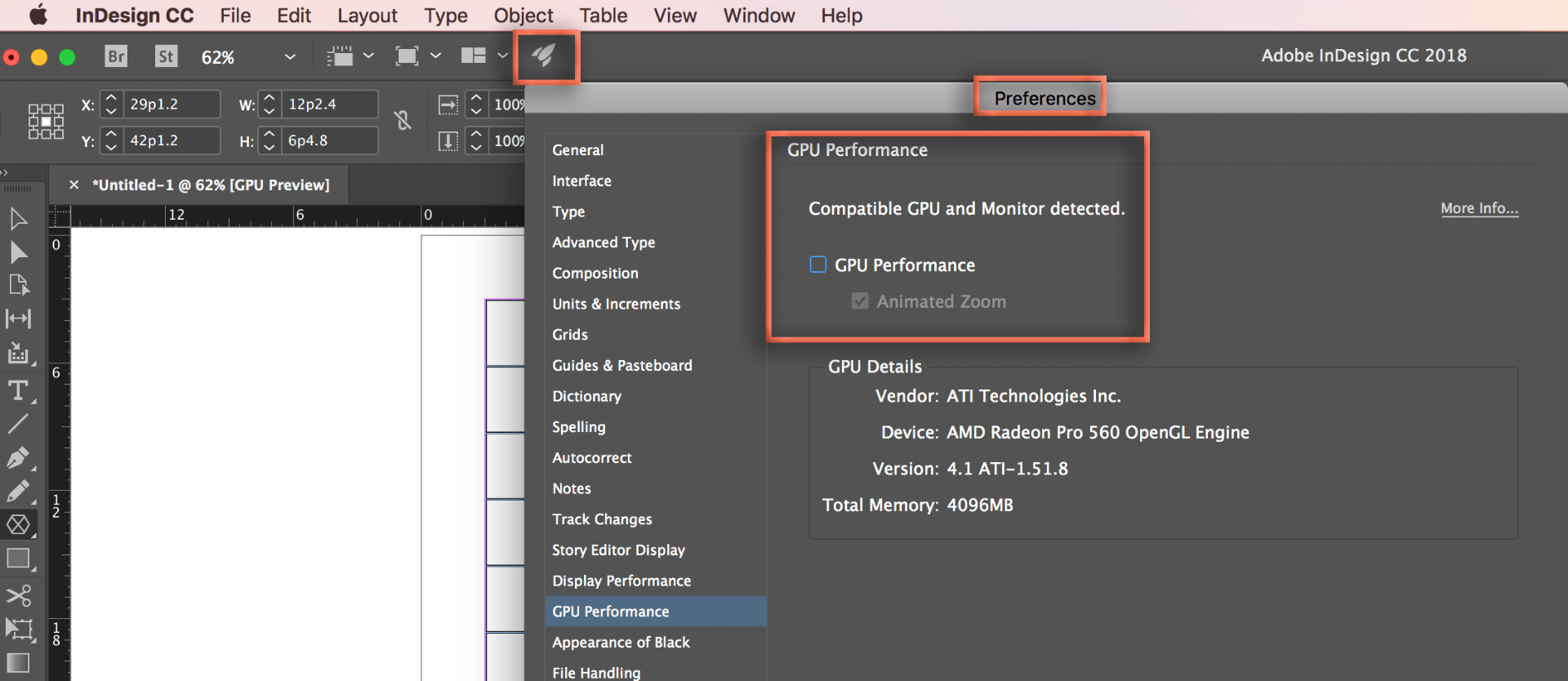
Task: Open the Layout menu
Action: point(367,16)
